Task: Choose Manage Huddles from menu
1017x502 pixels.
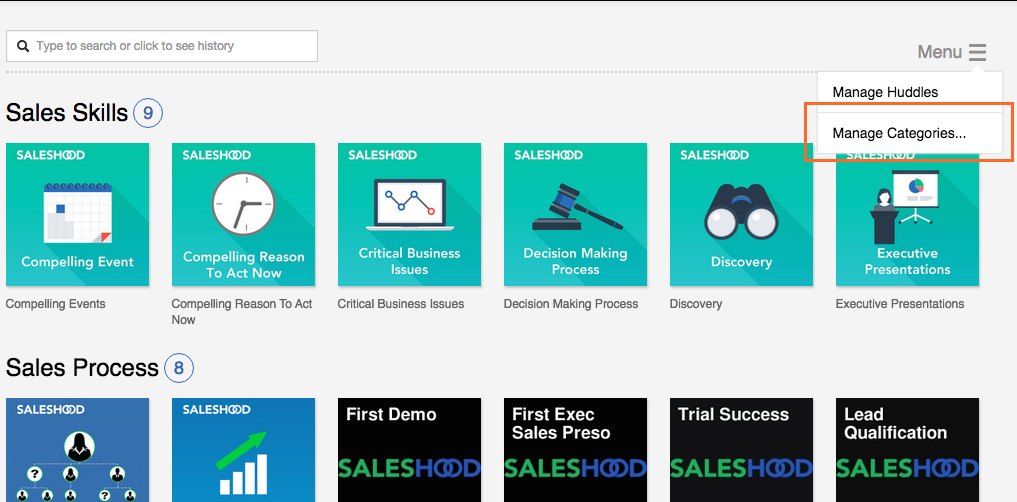Action: 909,93
